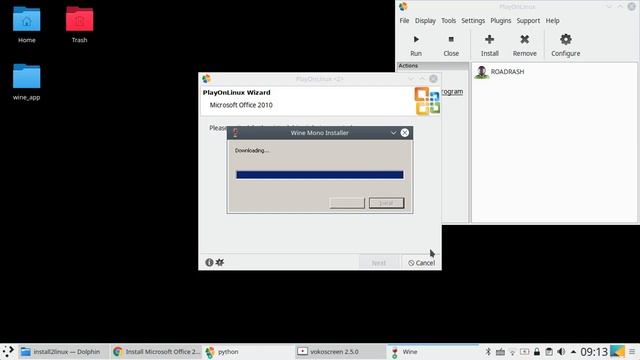Expand hidden tray icons arrow
Viewport: 640px width, 360px height.
click(573, 351)
